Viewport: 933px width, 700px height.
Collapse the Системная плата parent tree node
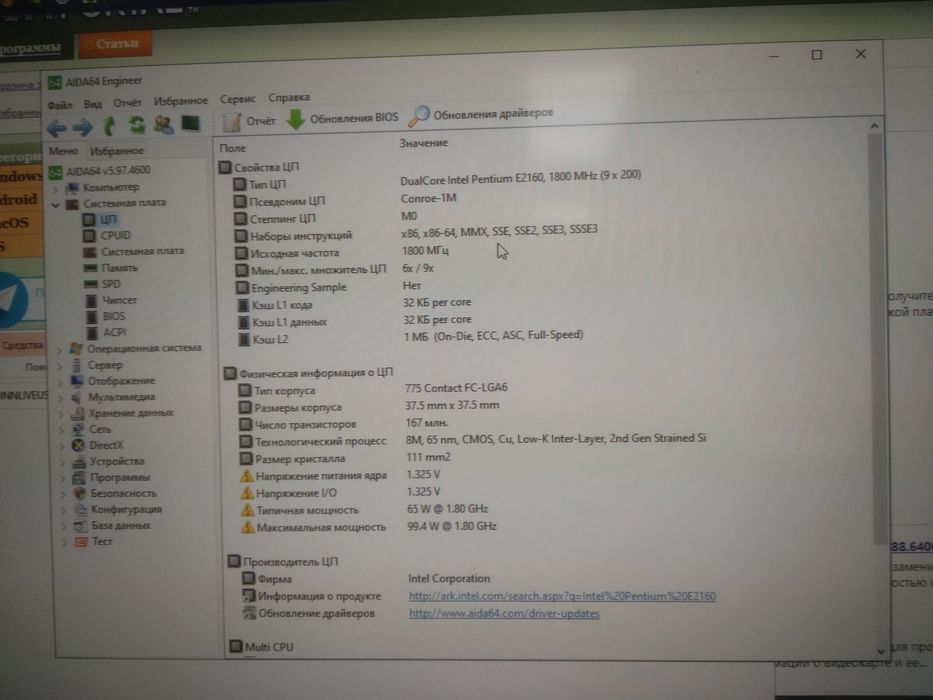click(55, 205)
